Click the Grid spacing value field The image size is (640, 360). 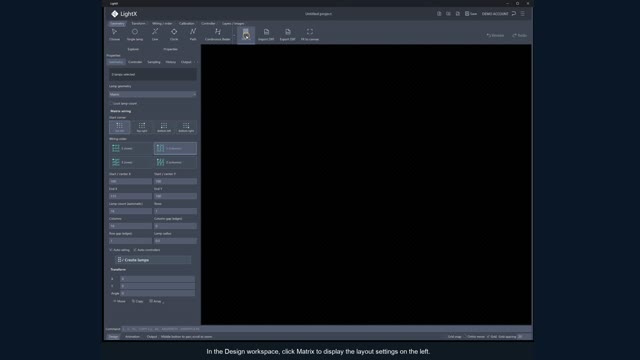[x=523, y=337]
